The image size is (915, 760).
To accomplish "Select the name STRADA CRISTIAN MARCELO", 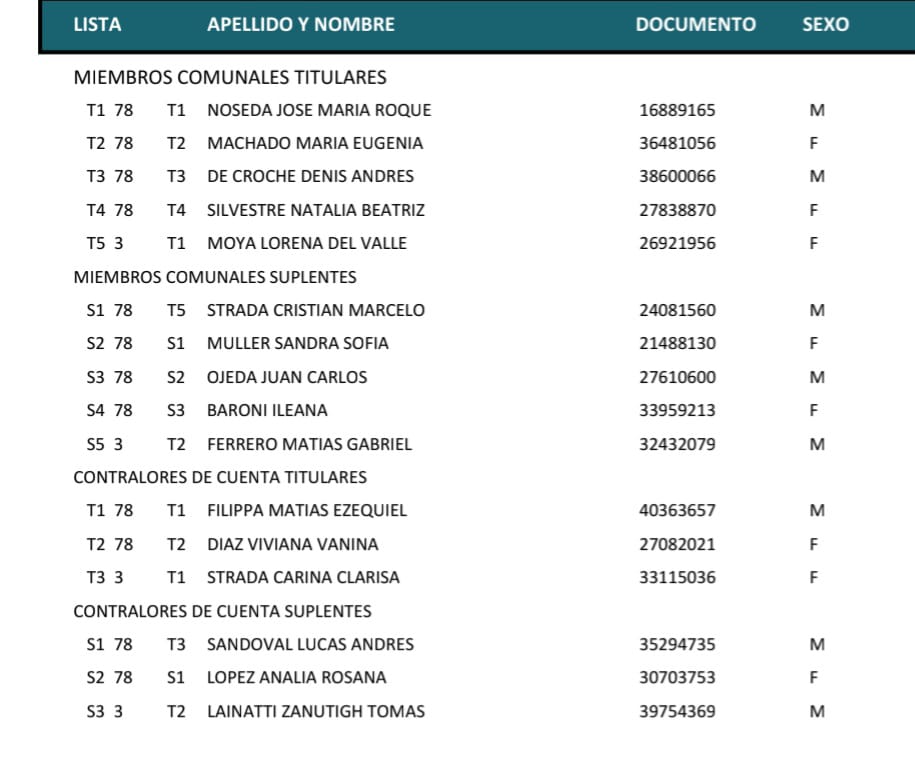I will pyautogui.click(x=316, y=310).
